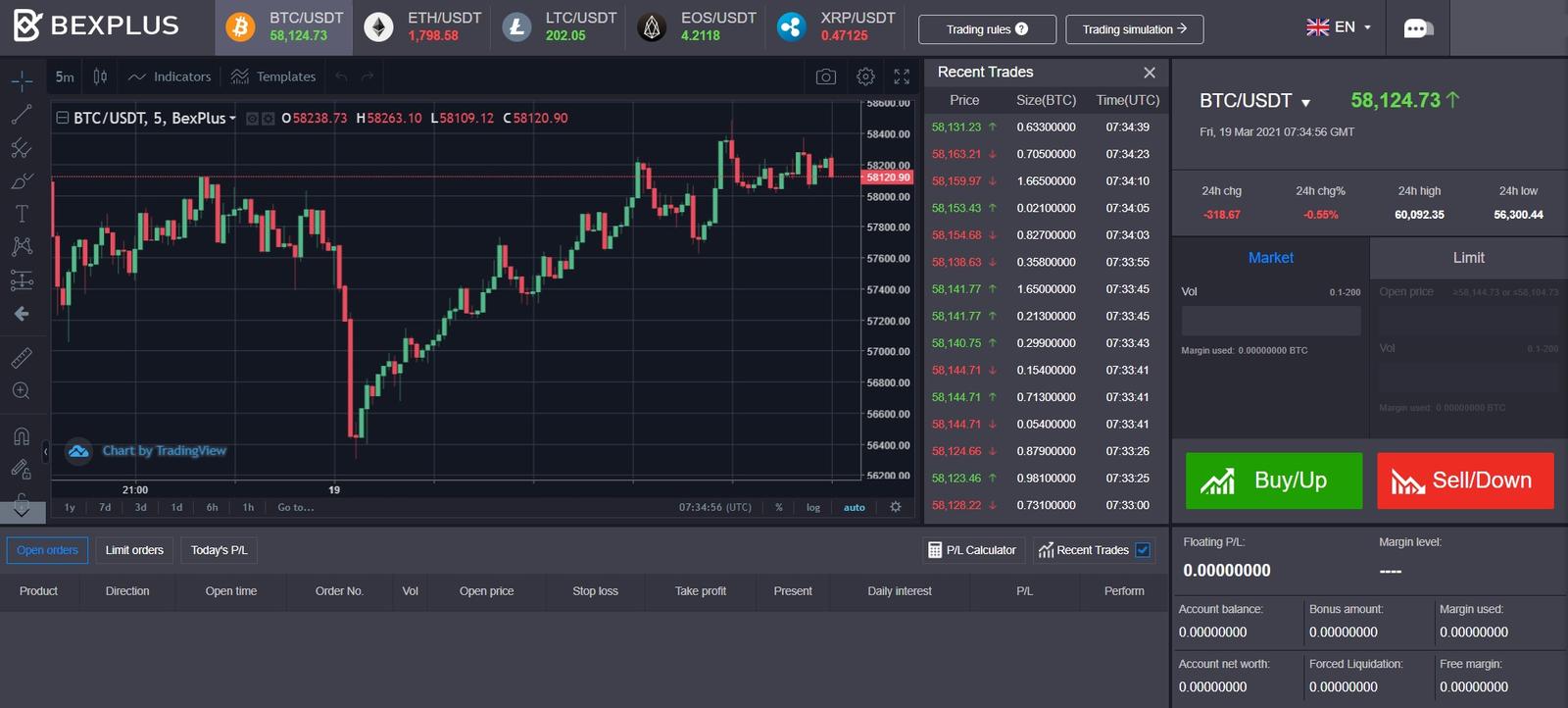Toggle auto scale on chart

[x=855, y=508]
